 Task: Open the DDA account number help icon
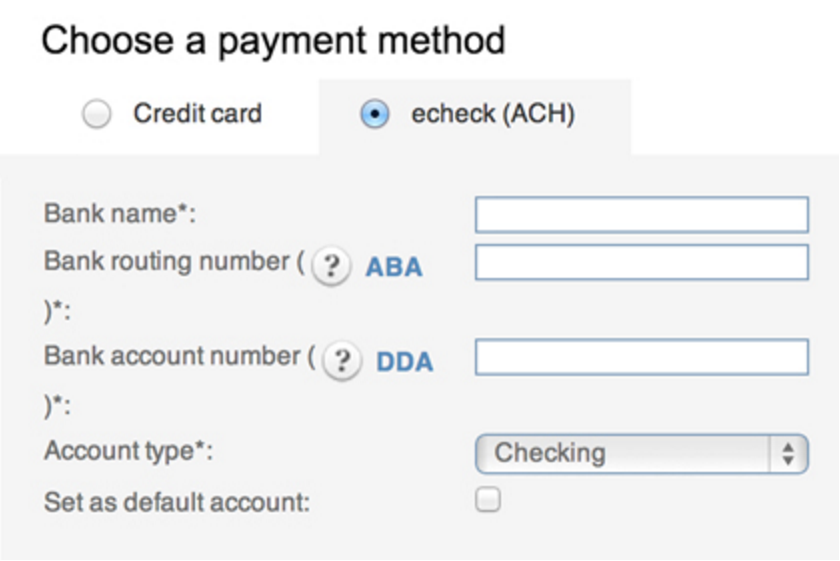[342, 361]
